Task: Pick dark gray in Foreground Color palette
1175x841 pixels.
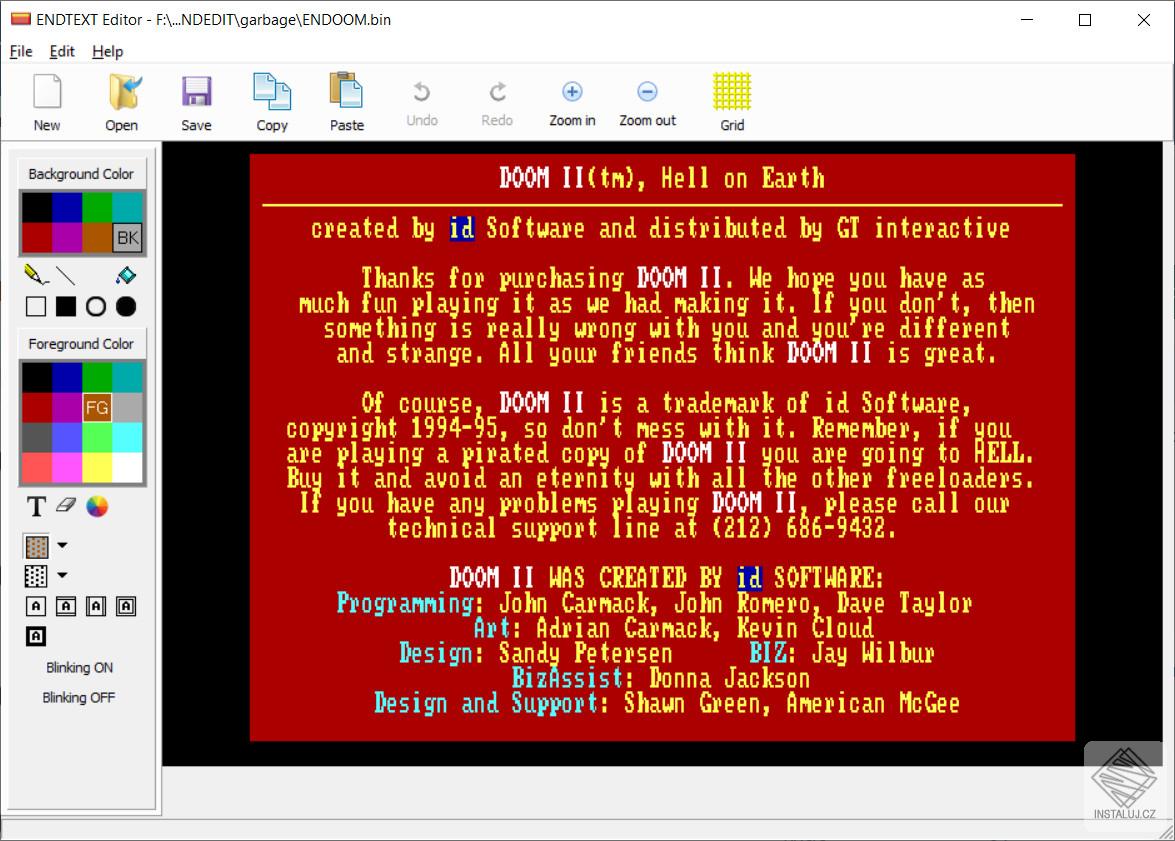Action: (x=37, y=438)
